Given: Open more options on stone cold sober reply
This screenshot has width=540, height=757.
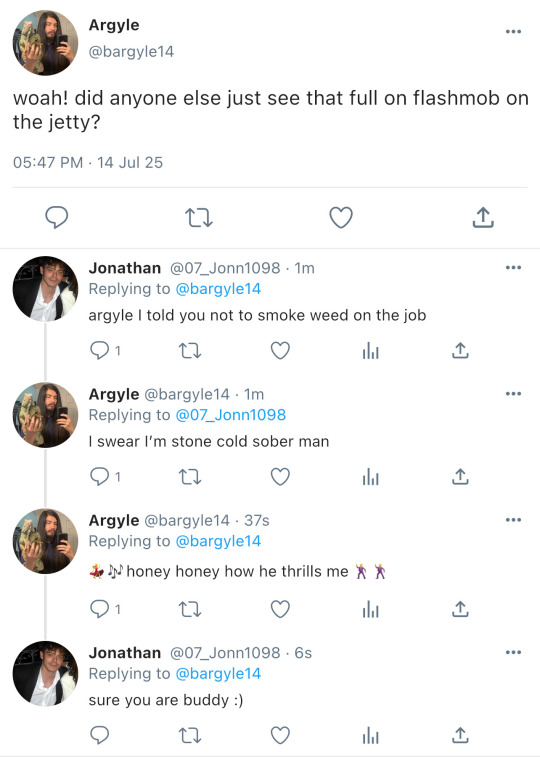Looking at the screenshot, I should coord(513,394).
